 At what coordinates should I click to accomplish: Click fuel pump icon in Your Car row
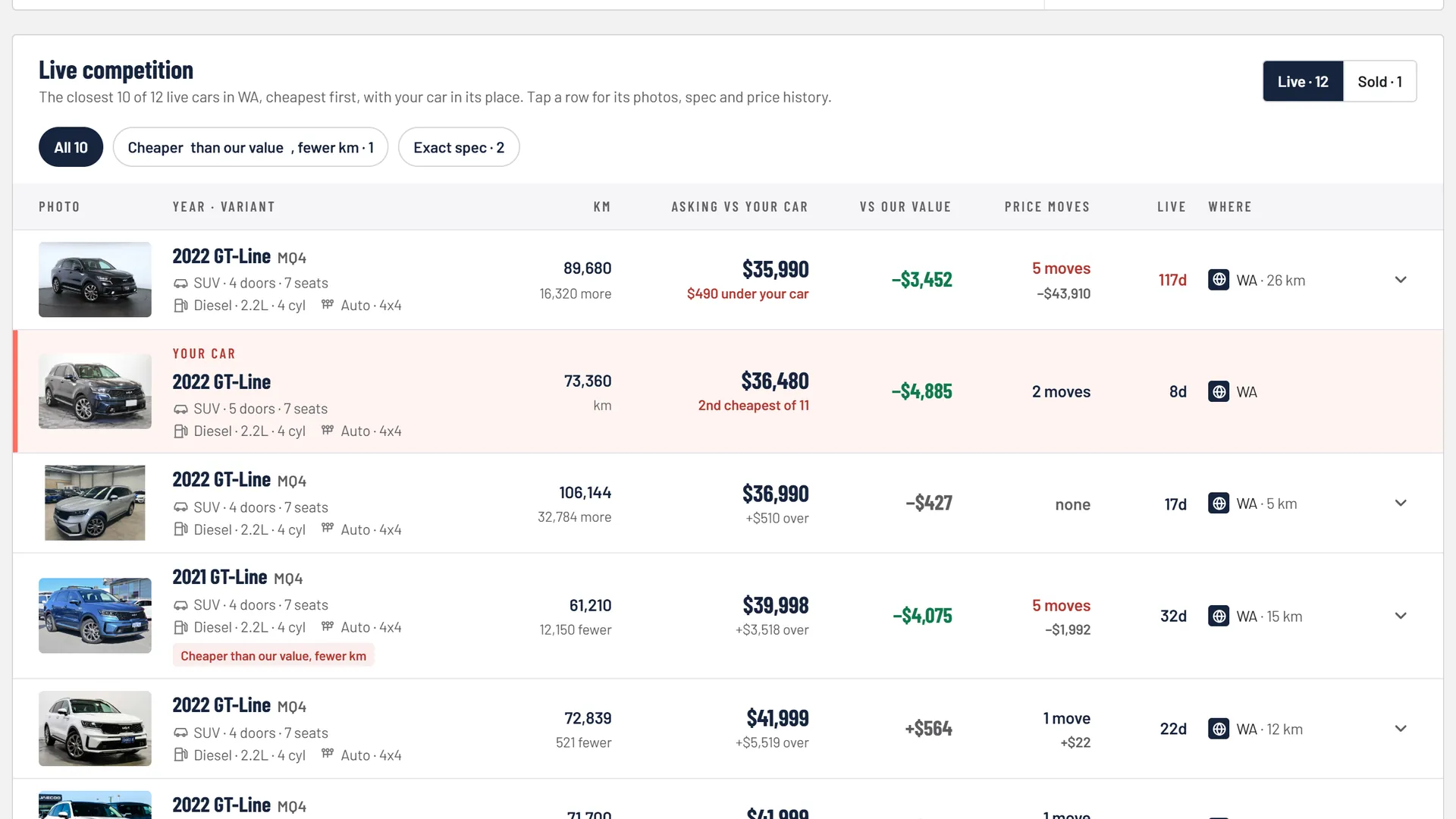(x=180, y=431)
